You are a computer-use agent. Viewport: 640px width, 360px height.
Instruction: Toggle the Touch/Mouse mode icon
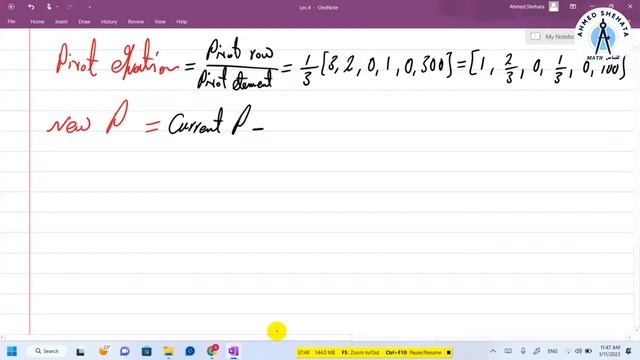[49, 7]
